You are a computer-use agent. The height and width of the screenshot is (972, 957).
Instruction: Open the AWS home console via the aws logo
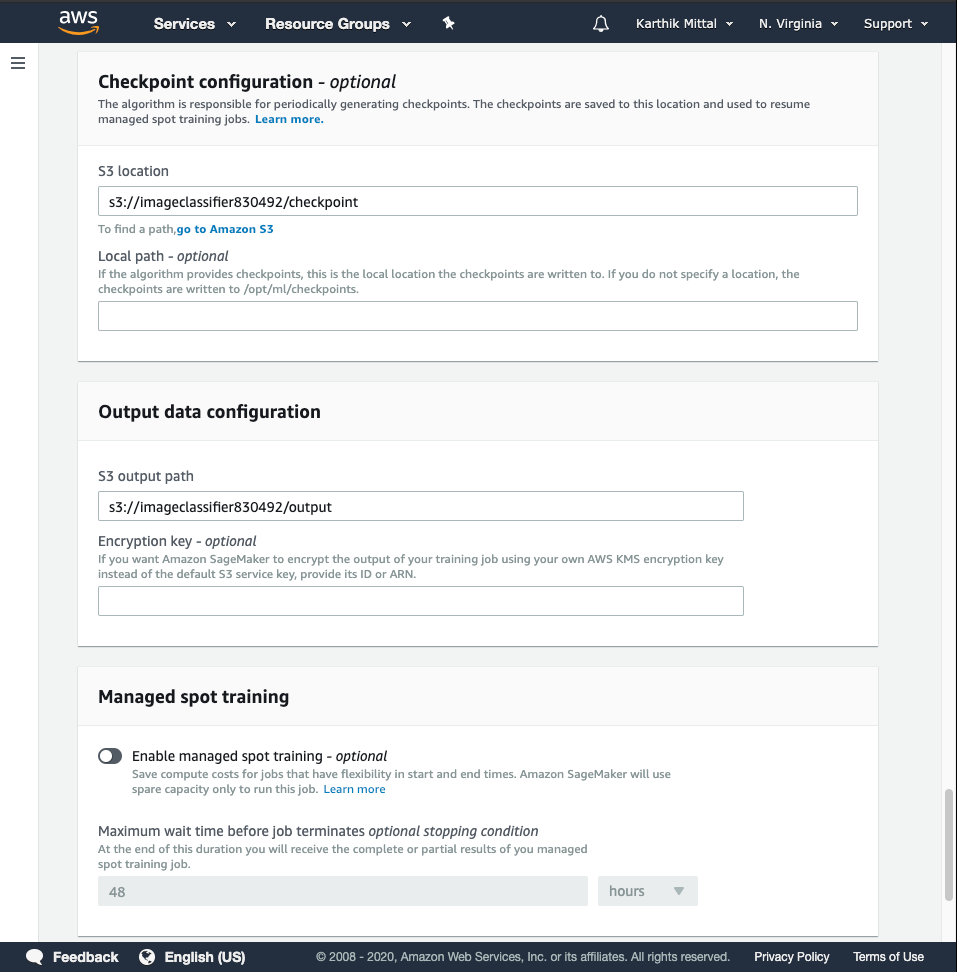78,21
